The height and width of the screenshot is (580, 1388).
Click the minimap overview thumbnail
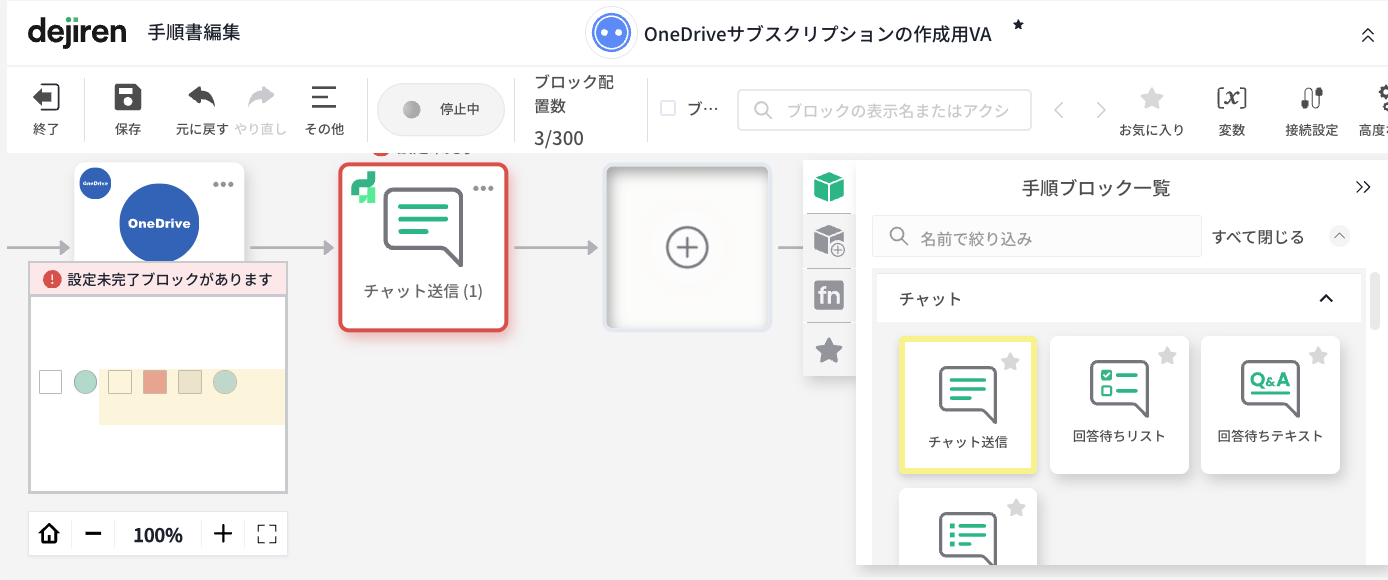pyautogui.click(x=158, y=393)
